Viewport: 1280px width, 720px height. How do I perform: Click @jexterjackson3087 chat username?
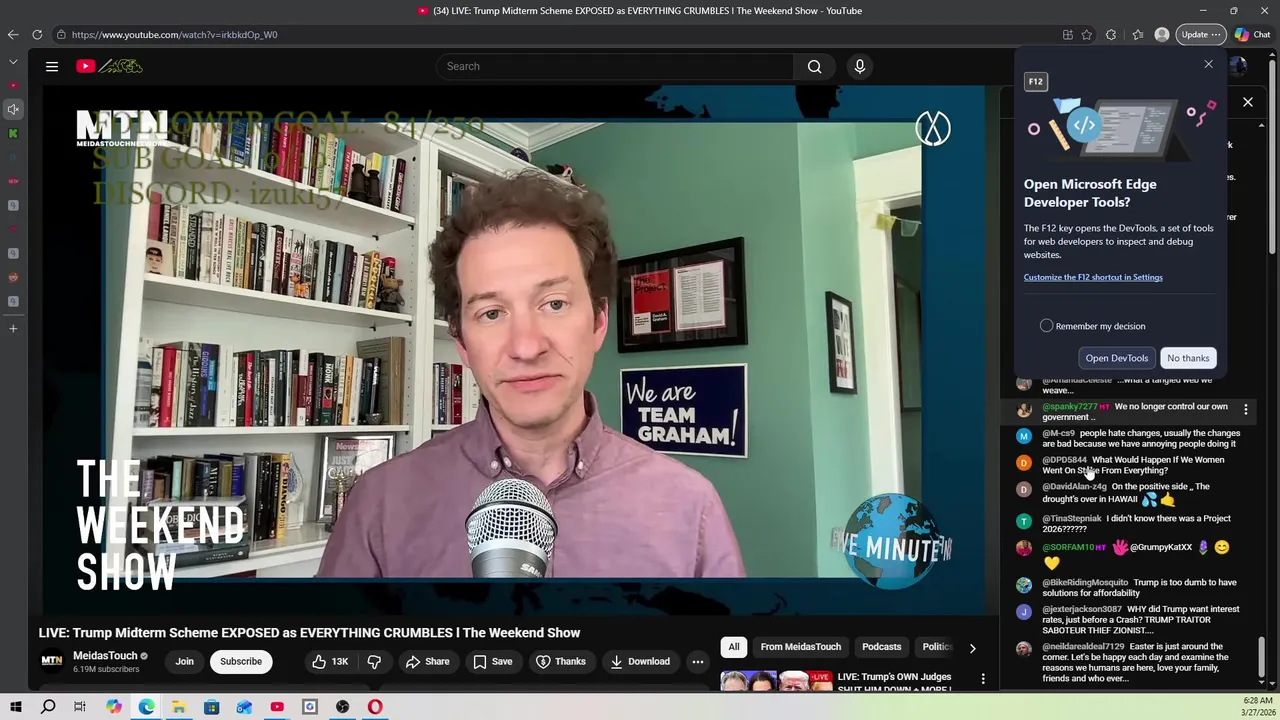click(1082, 609)
